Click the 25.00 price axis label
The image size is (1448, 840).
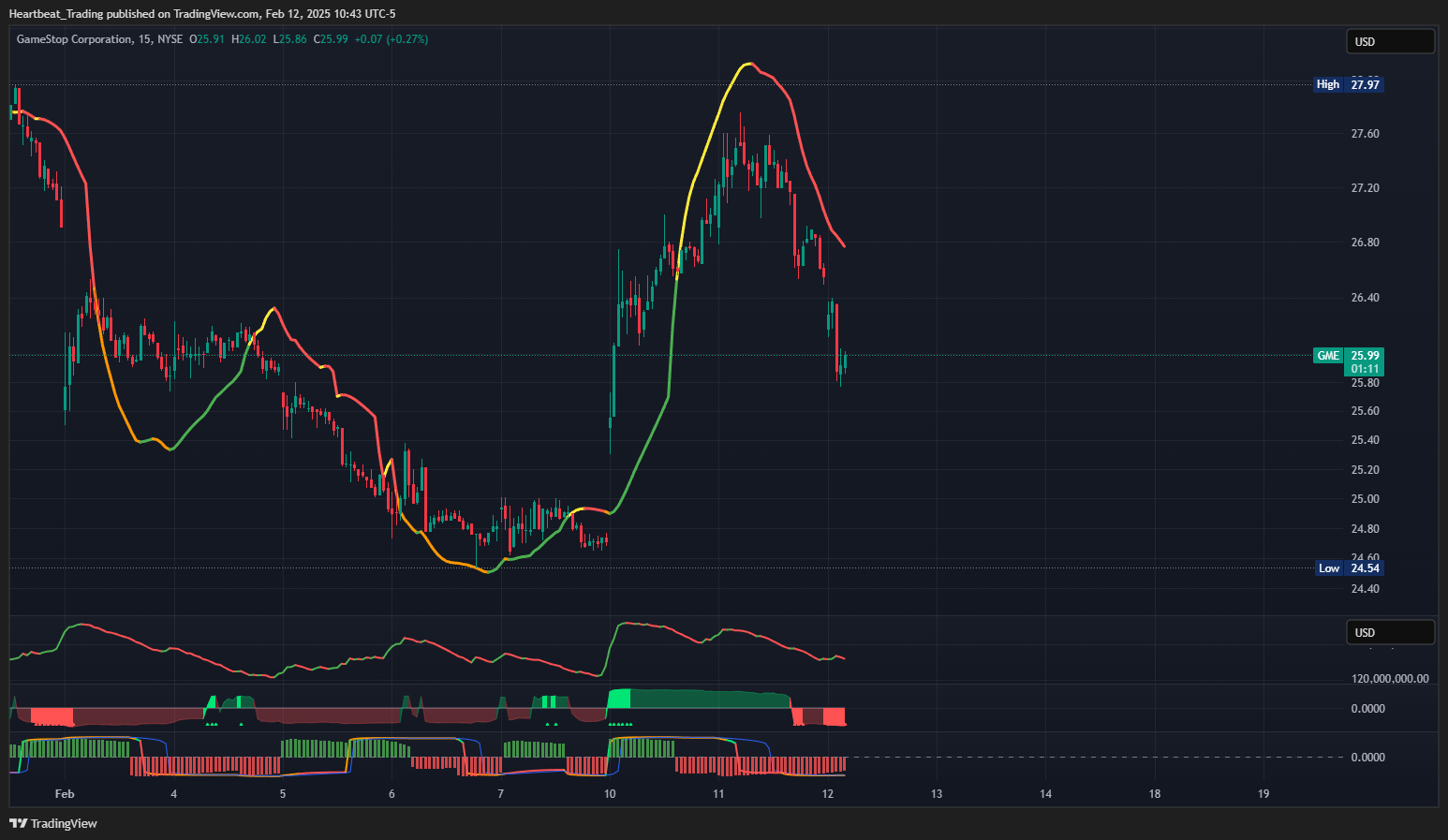pyautogui.click(x=1365, y=499)
